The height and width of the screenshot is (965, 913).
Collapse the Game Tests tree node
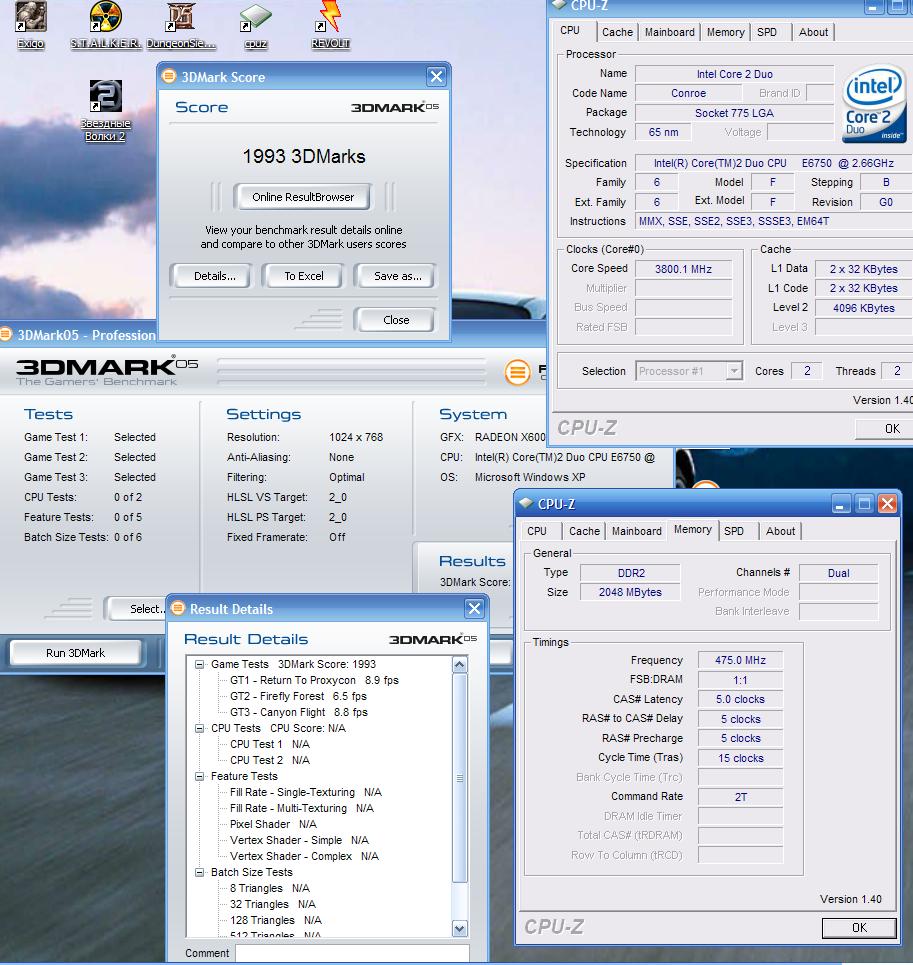coord(199,664)
